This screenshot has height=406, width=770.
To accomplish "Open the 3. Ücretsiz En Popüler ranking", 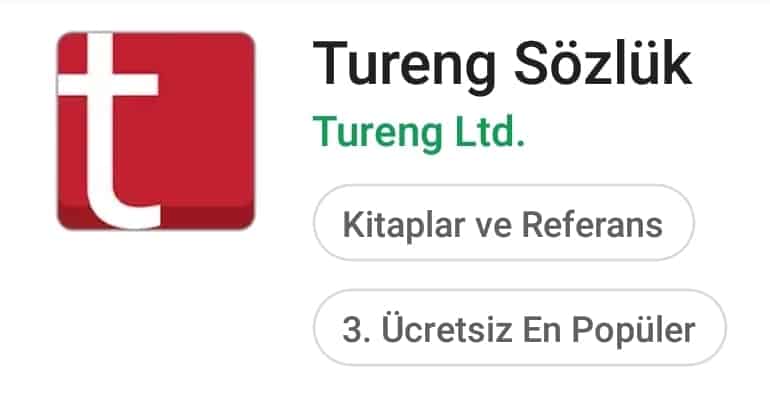I will [x=520, y=327].
